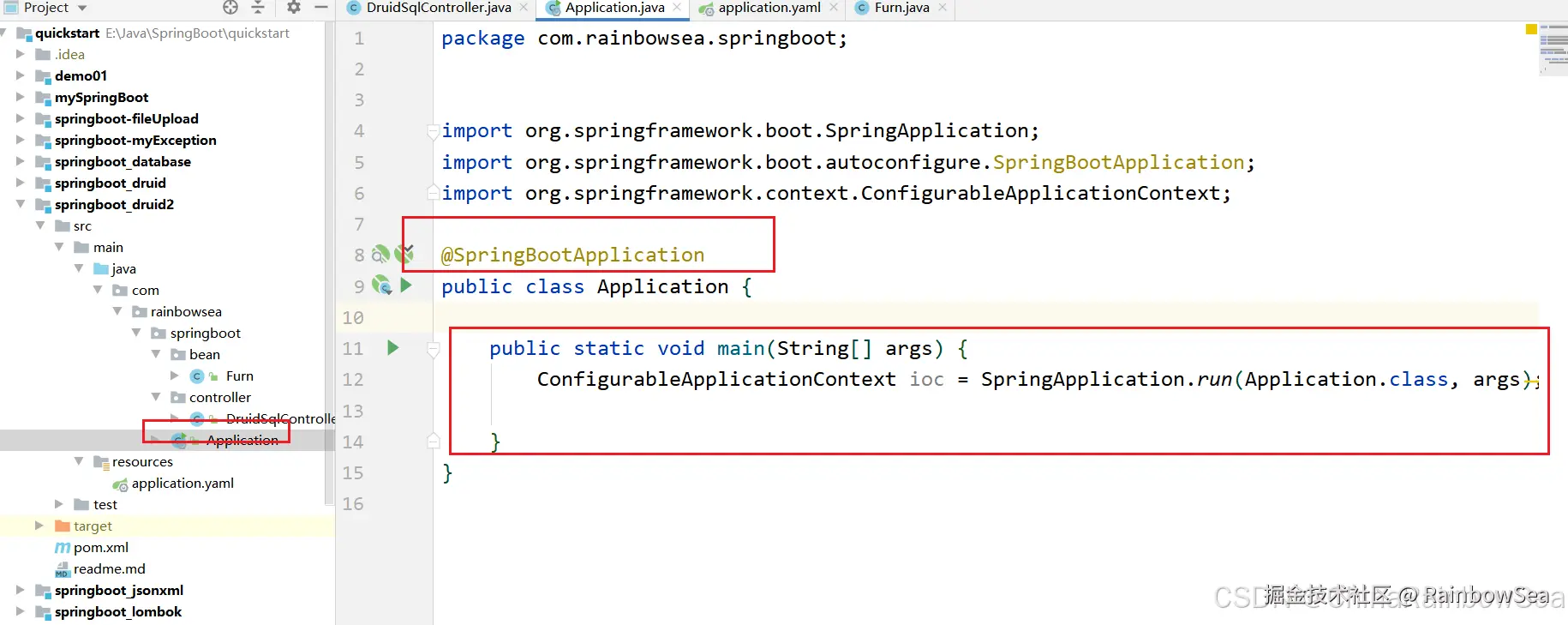Select the target folder in the tree
This screenshot has width=1568, height=625.
pos(93,526)
